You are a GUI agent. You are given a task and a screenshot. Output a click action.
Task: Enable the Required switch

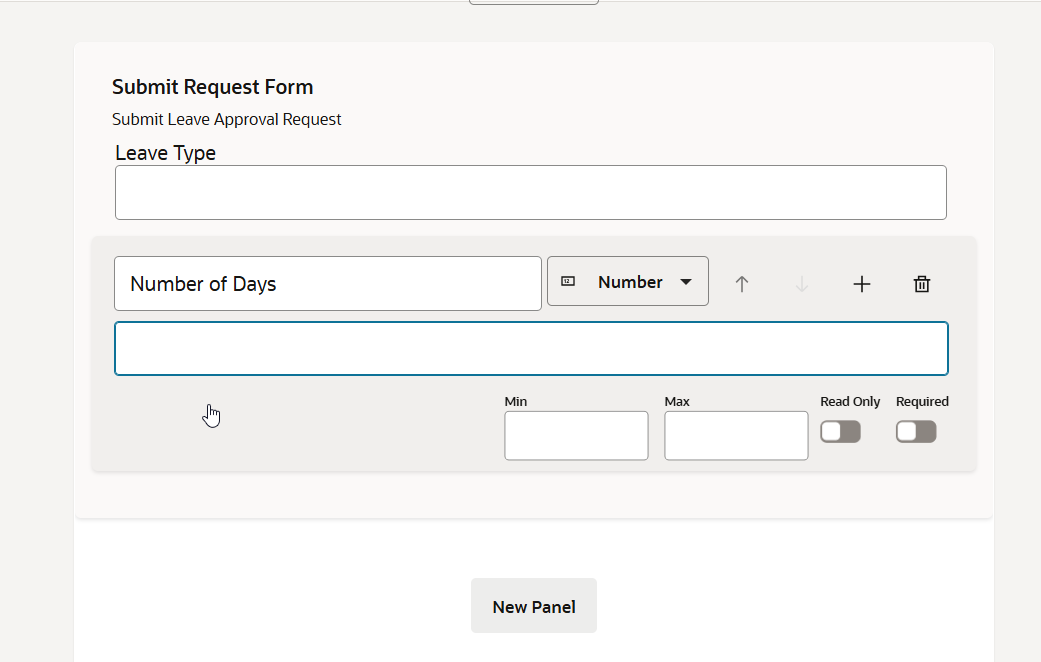[x=916, y=431]
